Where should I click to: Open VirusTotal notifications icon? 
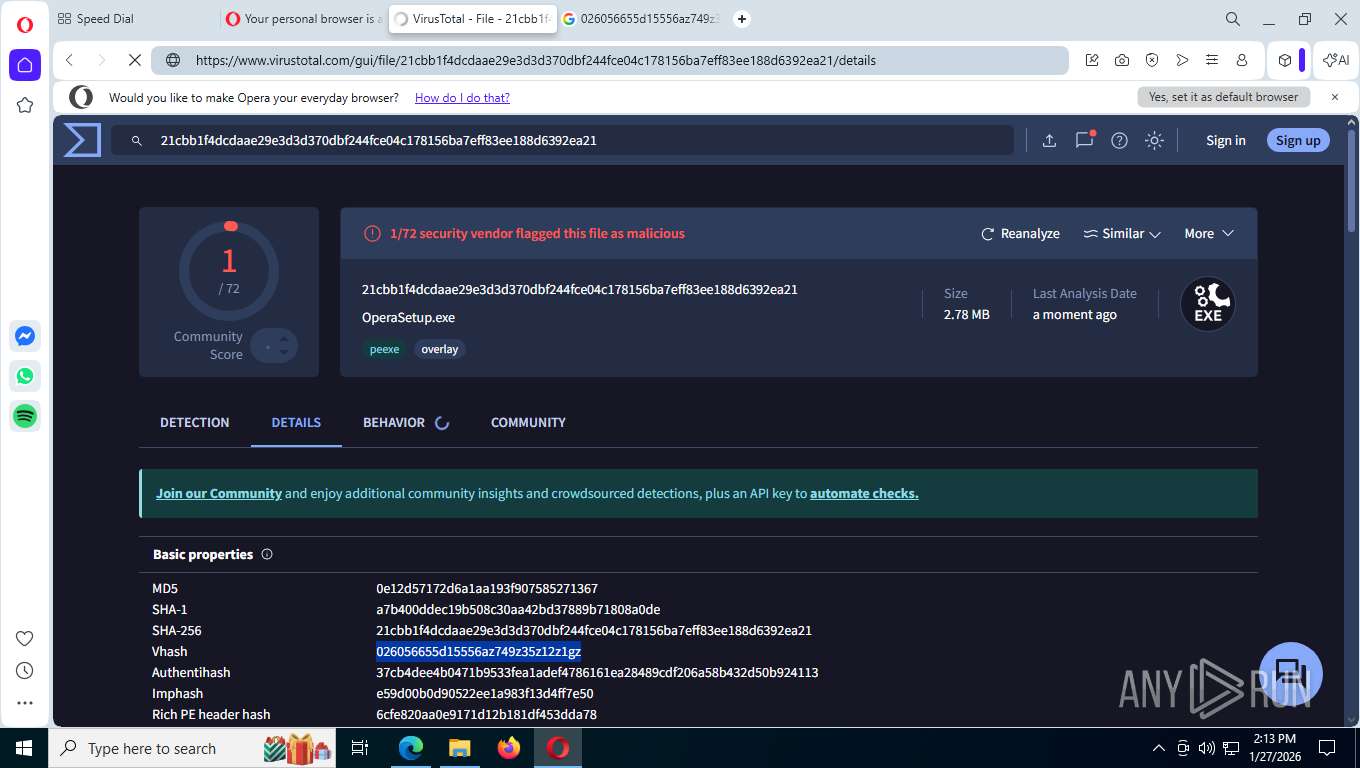click(1085, 140)
